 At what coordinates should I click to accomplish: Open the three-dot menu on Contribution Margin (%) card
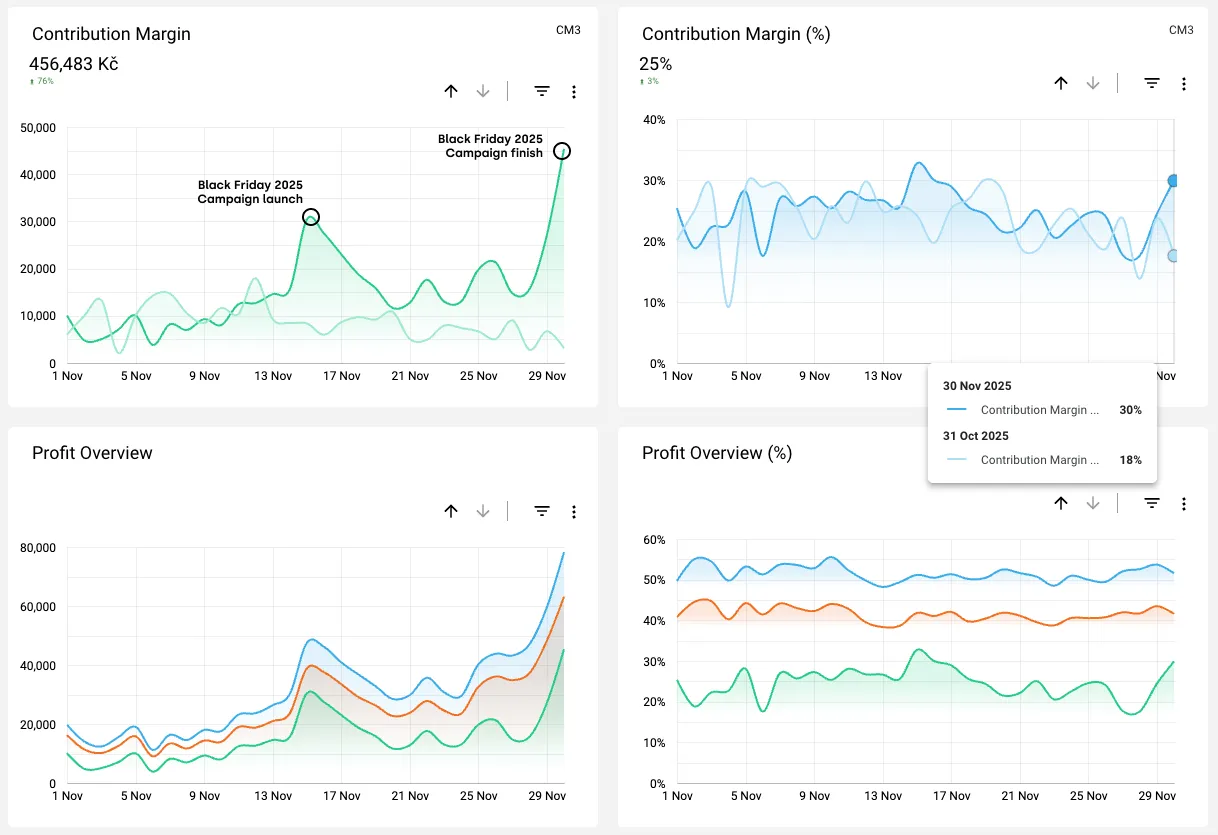tap(1184, 83)
